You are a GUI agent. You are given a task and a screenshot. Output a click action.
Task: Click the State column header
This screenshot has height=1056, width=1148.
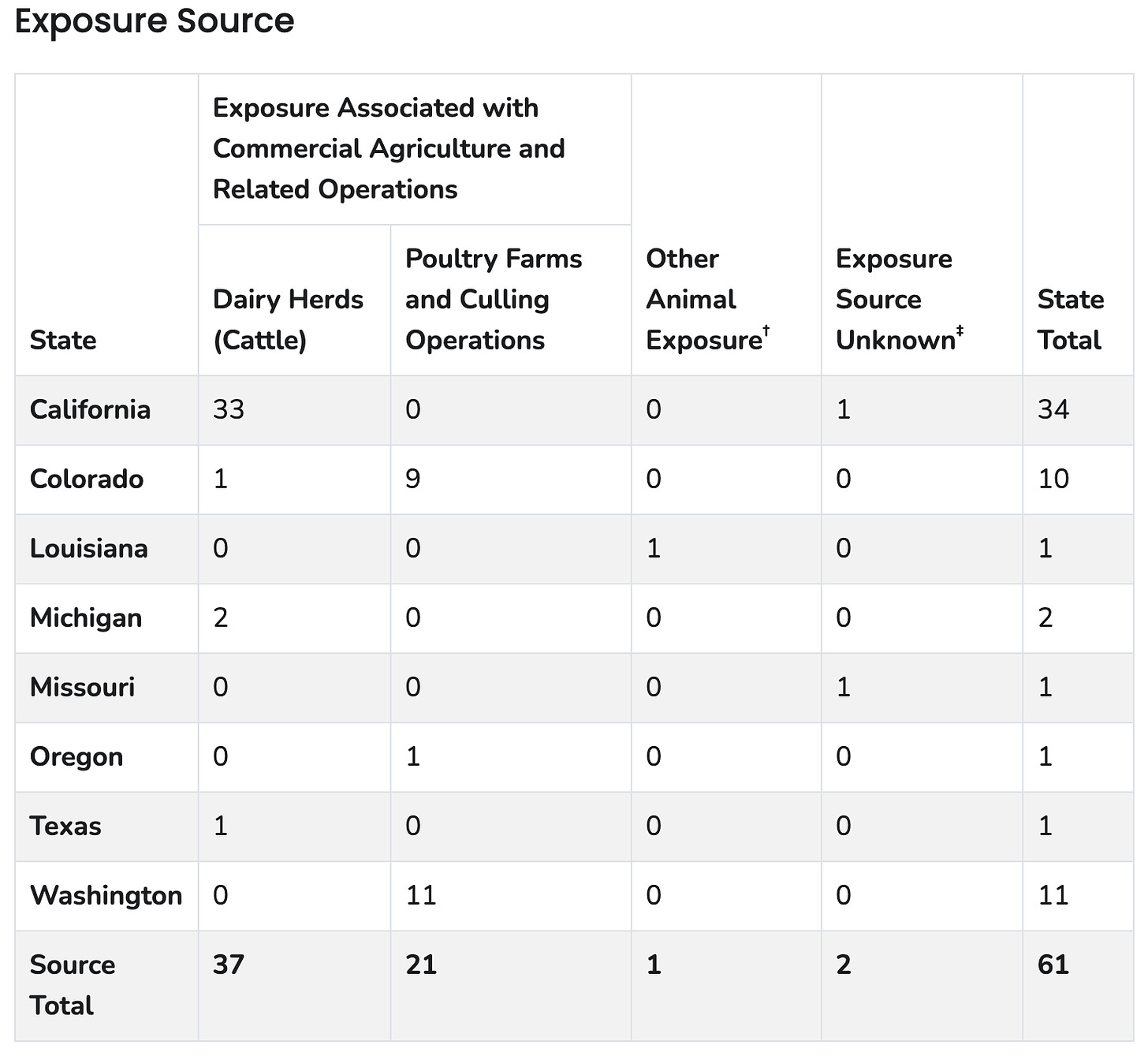tap(63, 340)
